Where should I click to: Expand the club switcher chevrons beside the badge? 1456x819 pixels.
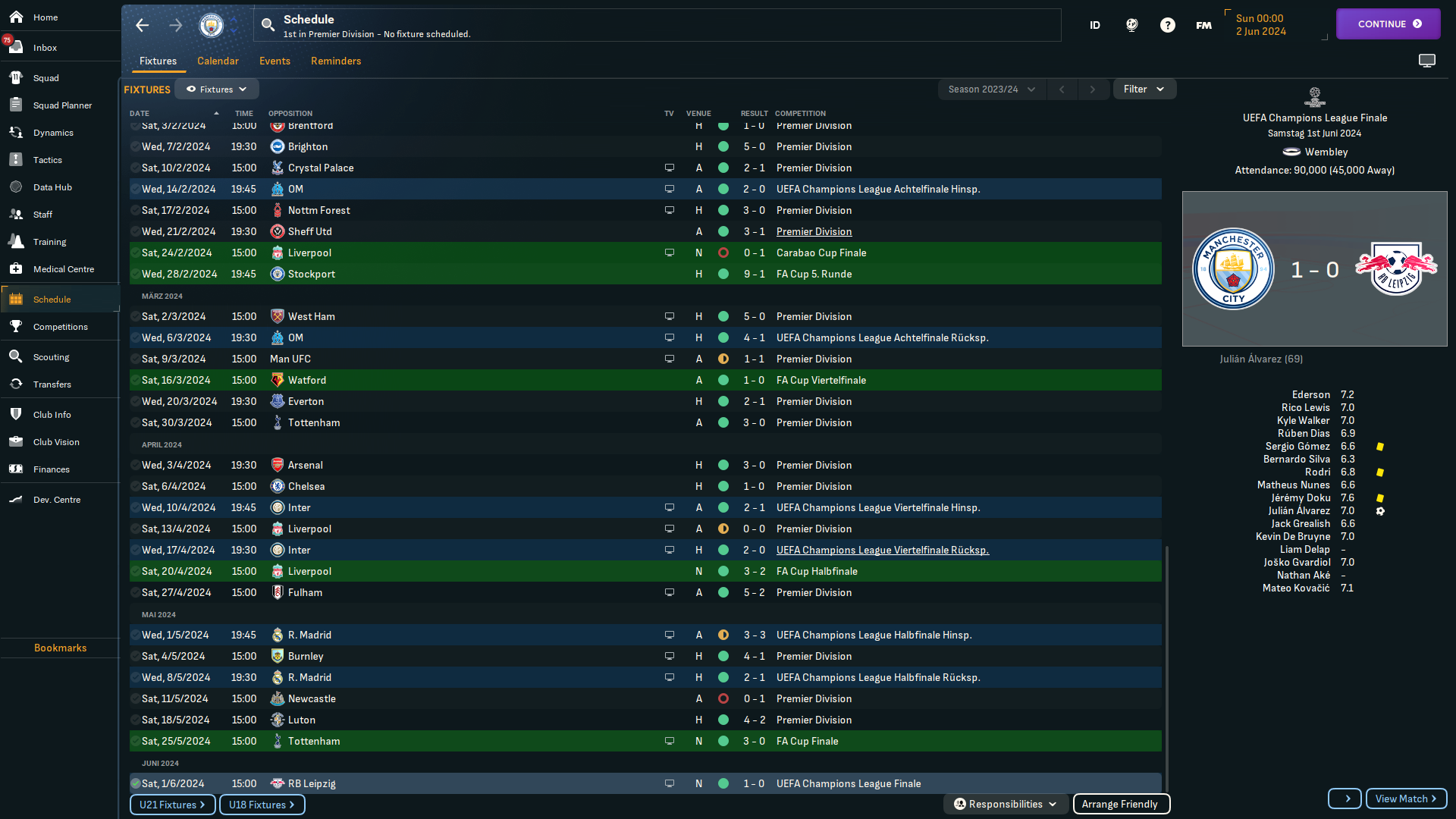234,25
